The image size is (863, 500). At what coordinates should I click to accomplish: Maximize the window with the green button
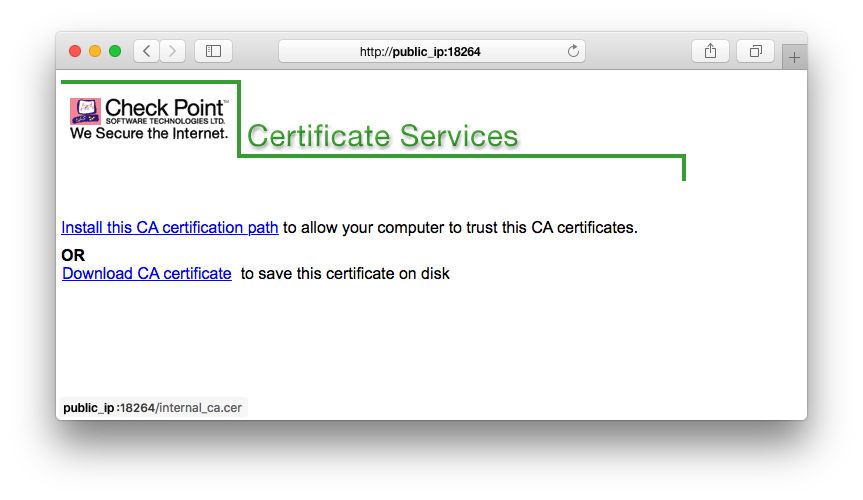pyautogui.click(x=115, y=51)
